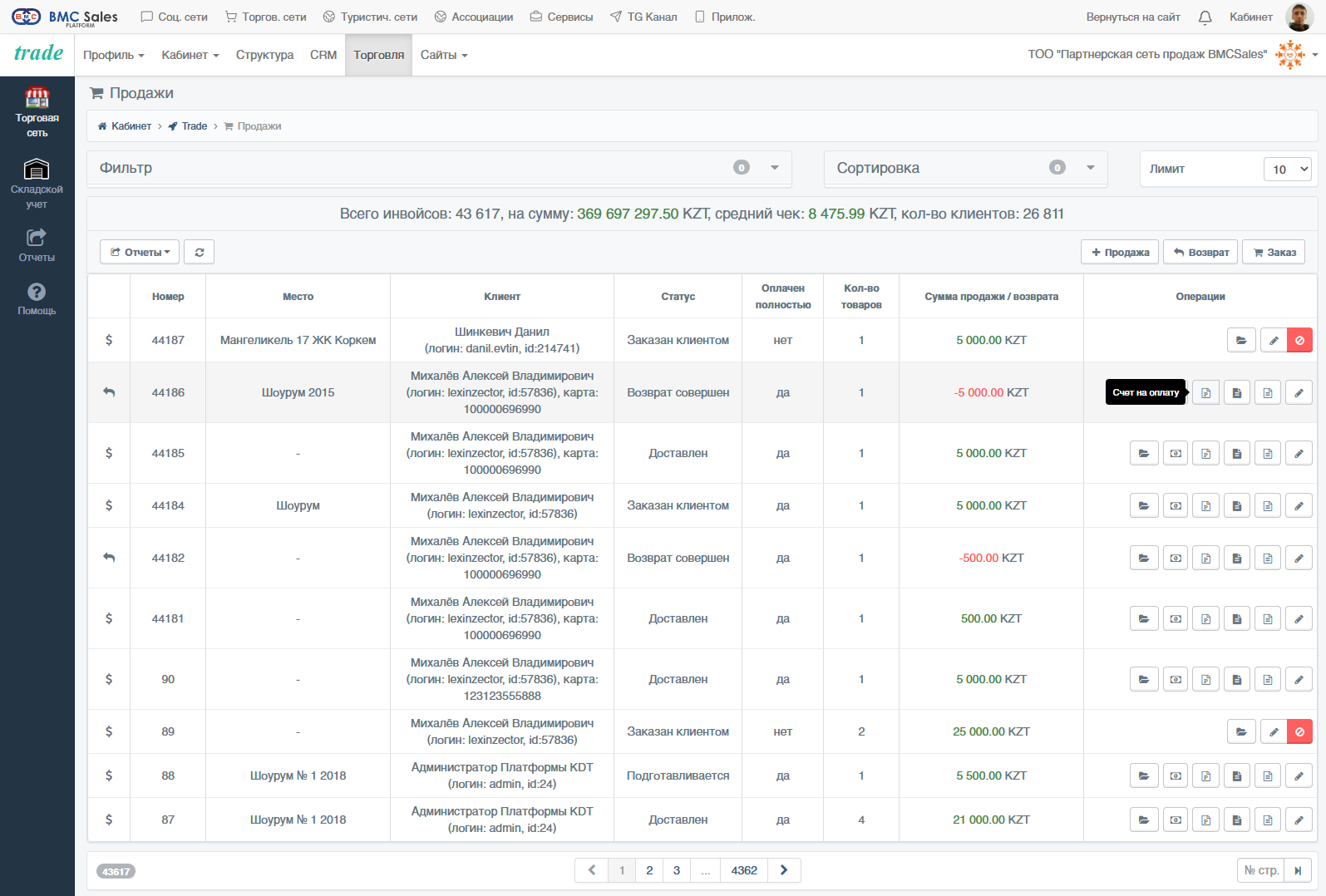Switch to the CRM tab
This screenshot has height=896, width=1326.
323,55
